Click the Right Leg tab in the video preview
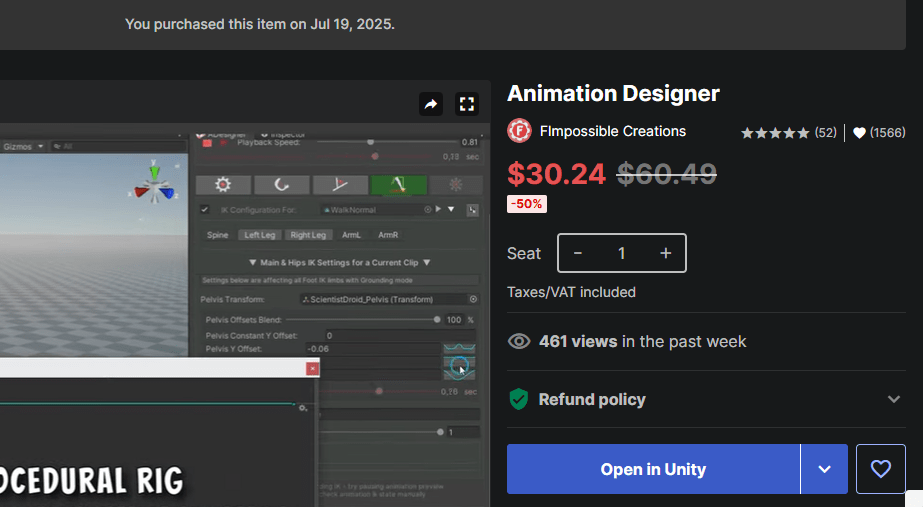The height and width of the screenshot is (507, 923). click(x=307, y=235)
